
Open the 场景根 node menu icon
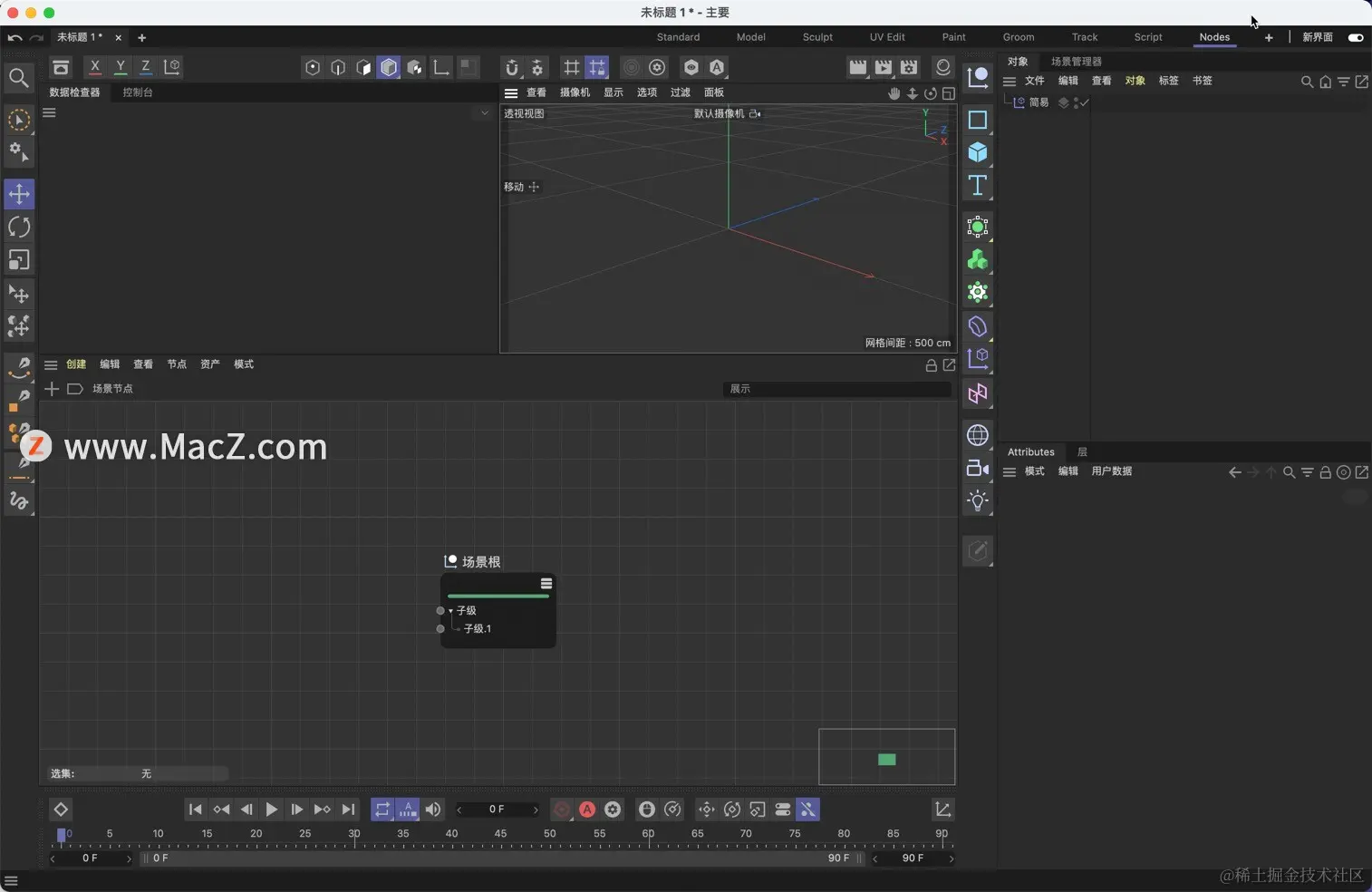point(546,584)
